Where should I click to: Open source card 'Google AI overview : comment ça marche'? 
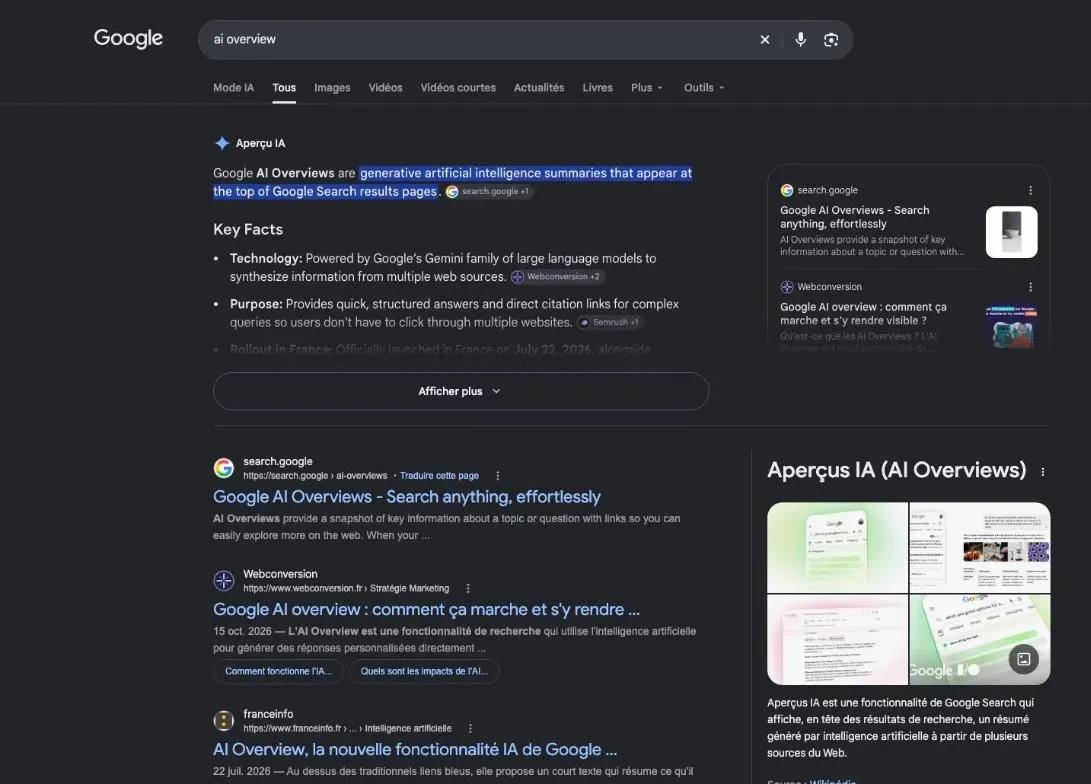tap(863, 314)
